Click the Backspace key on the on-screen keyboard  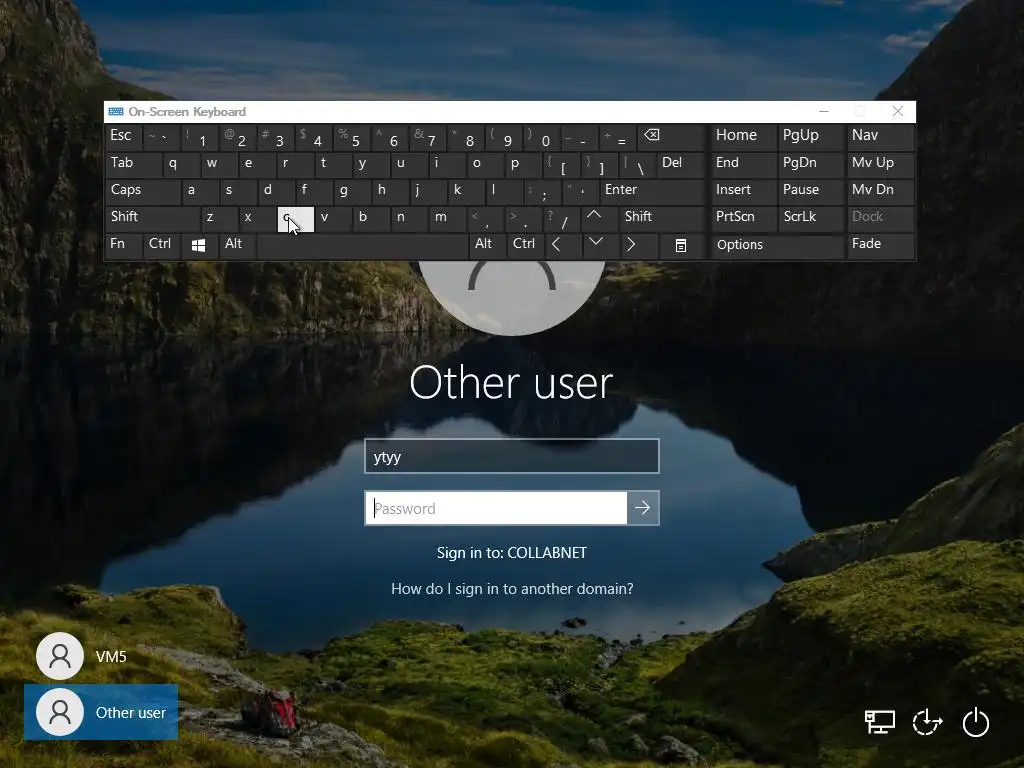point(671,138)
